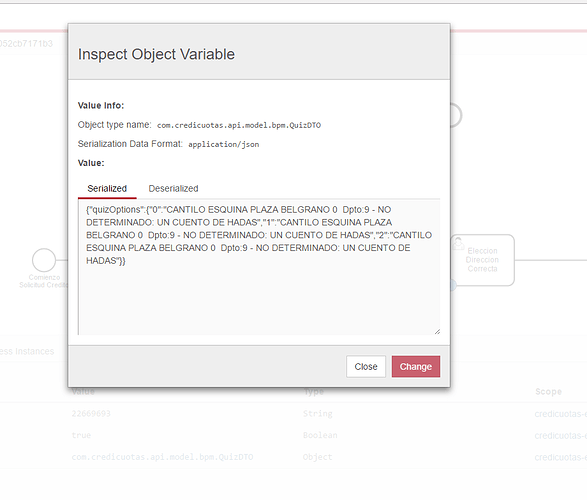Open the scope link in the String row
587x500 pixels.
coord(560,414)
